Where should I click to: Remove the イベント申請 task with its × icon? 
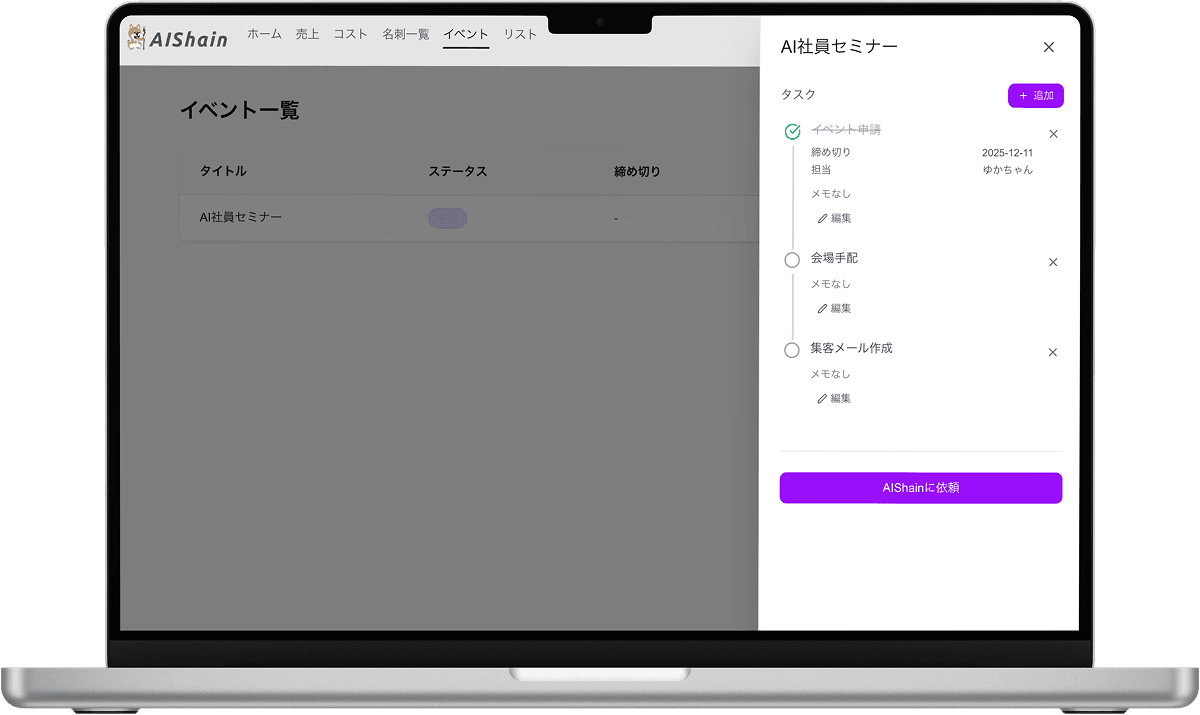tap(1052, 133)
